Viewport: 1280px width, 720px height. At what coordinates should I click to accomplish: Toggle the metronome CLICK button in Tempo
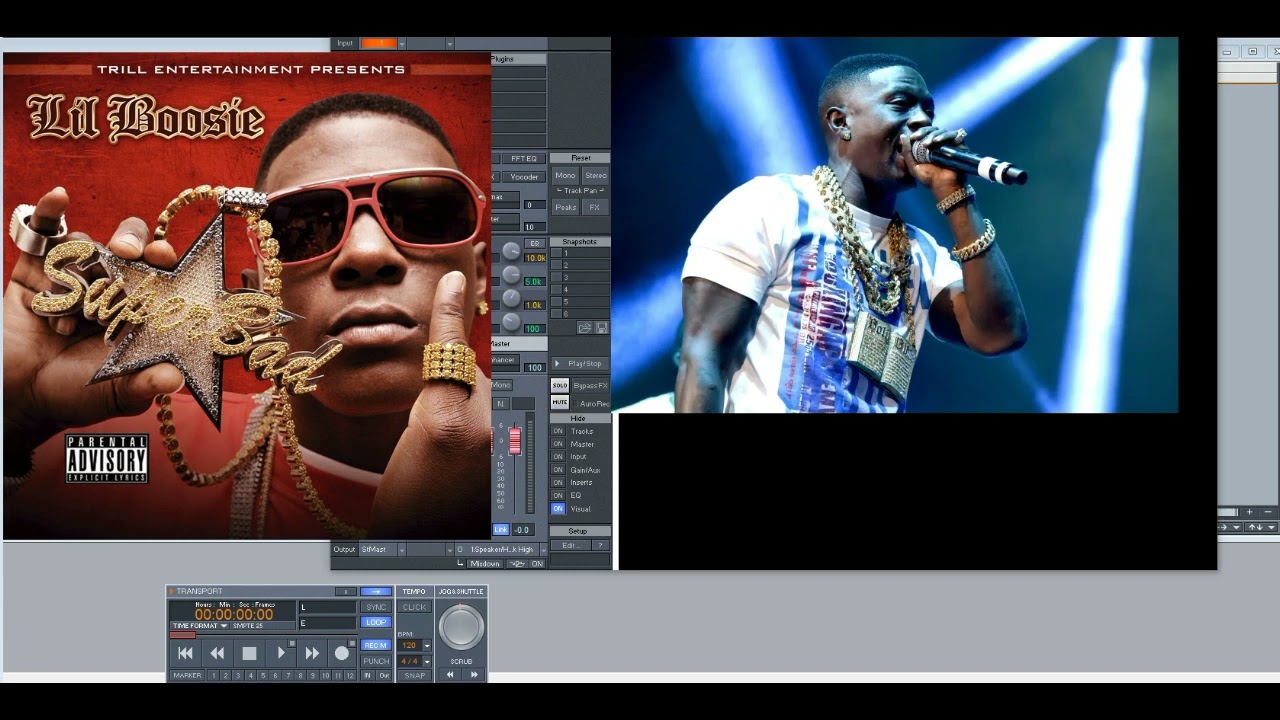point(414,607)
